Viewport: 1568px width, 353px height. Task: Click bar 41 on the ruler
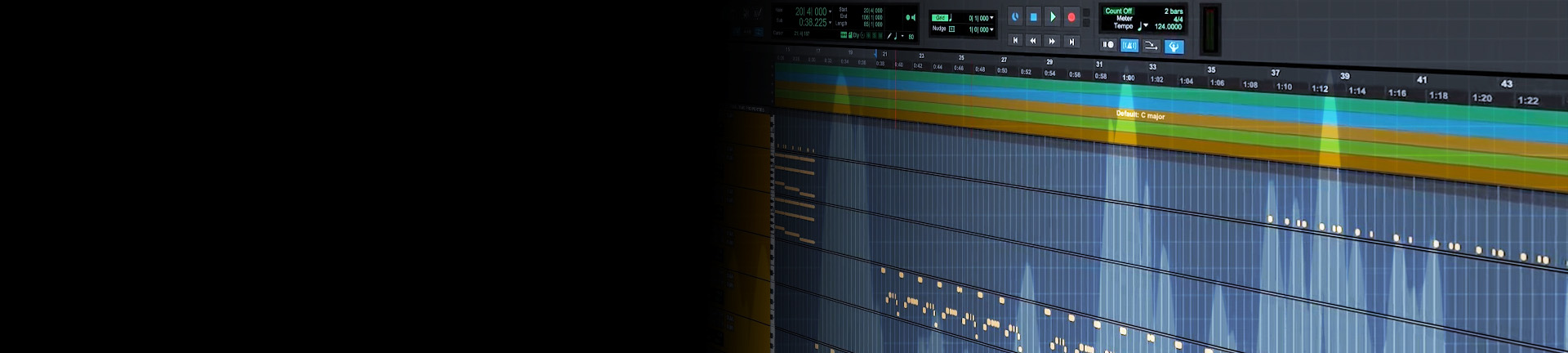(1422, 79)
